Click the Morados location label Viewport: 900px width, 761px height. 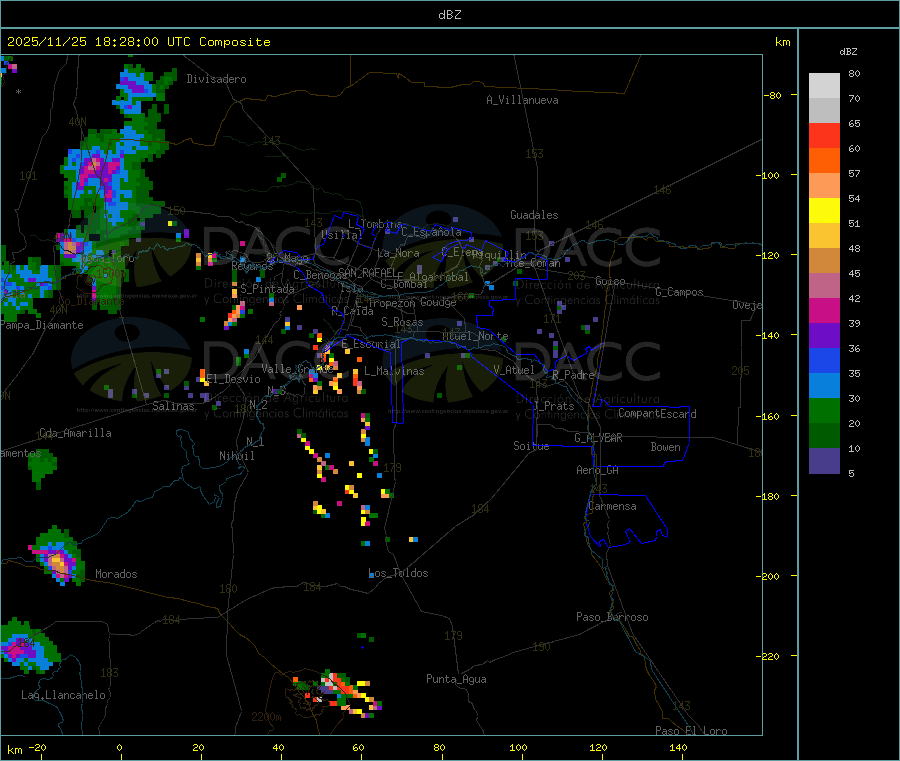117,574
